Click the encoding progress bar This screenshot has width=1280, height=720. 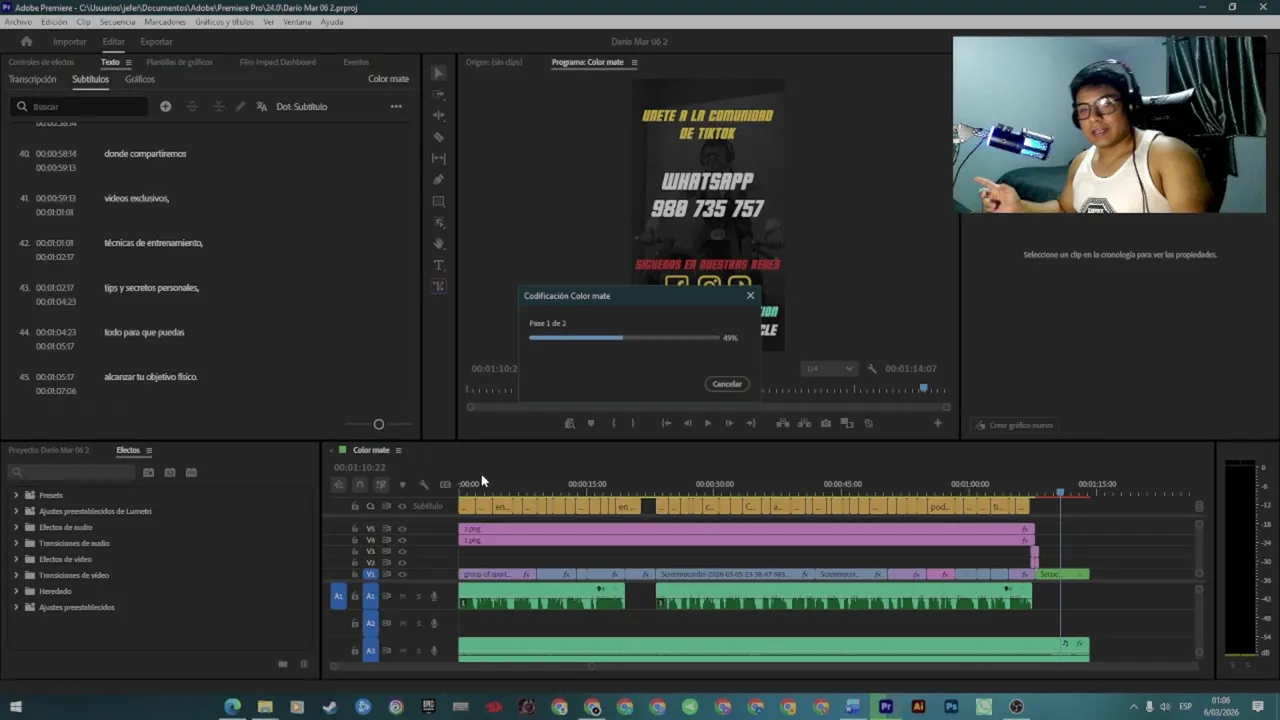point(624,338)
